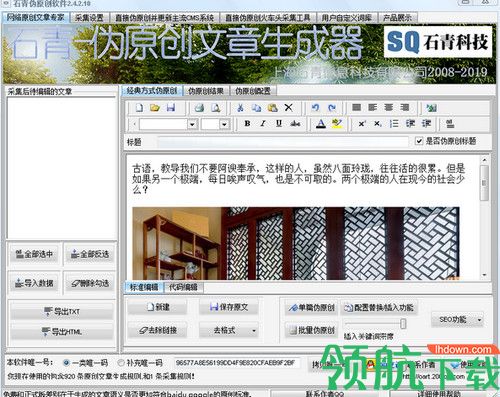This screenshot has width=500, height=397.
Task: Select the 标准编辑 tab
Action: 144,287
